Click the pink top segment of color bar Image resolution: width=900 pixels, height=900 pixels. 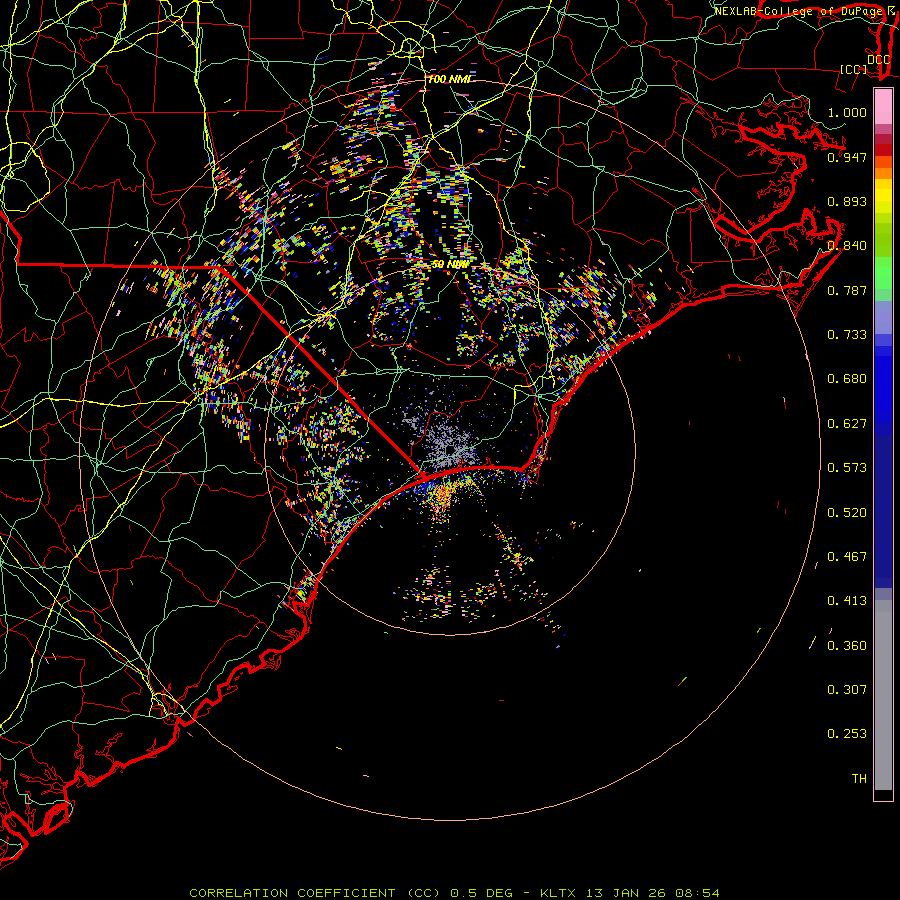883,106
